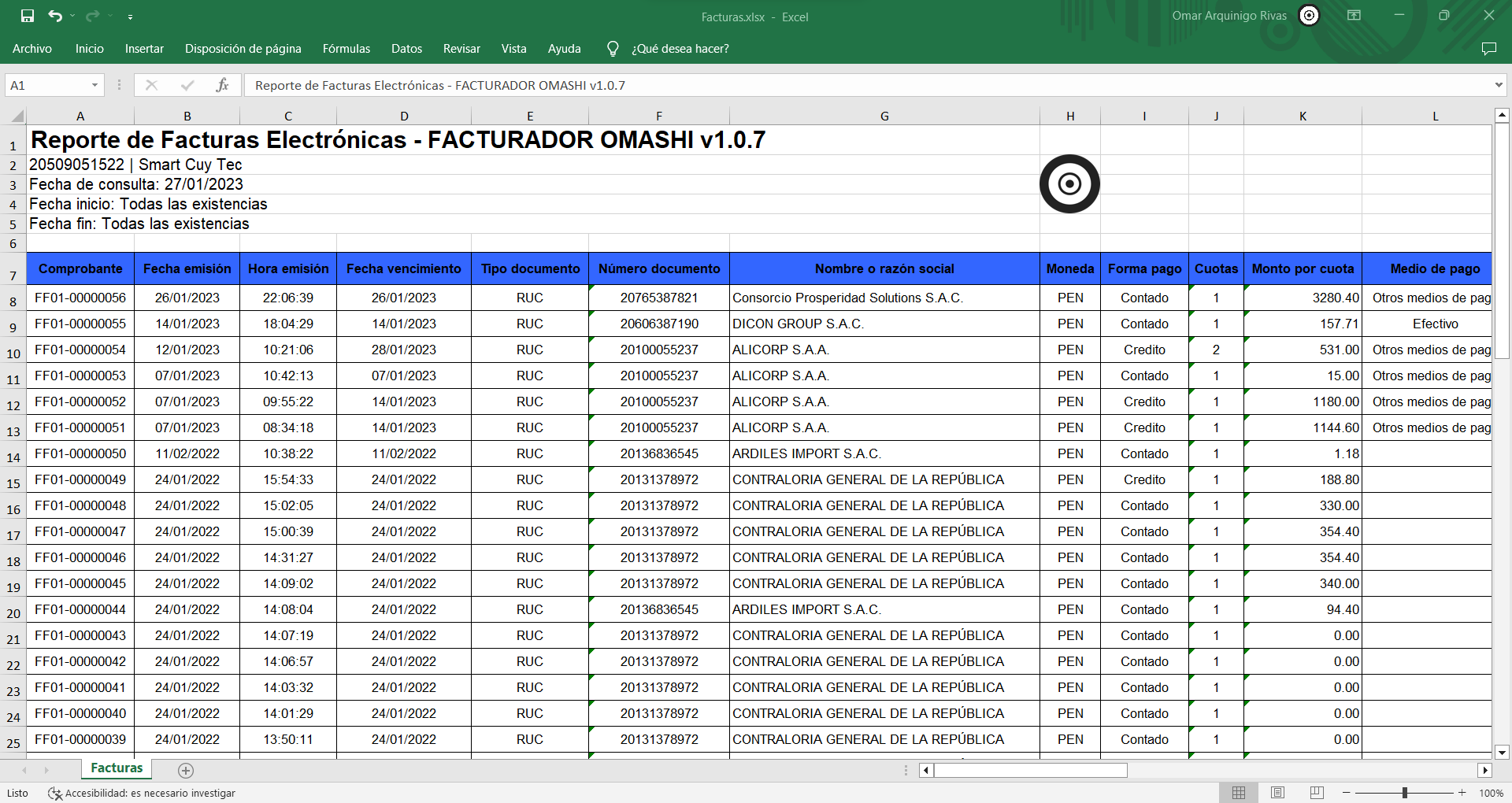1512x803 pixels.
Task: Switch to Normal view in the status bar
Action: tap(1239, 793)
